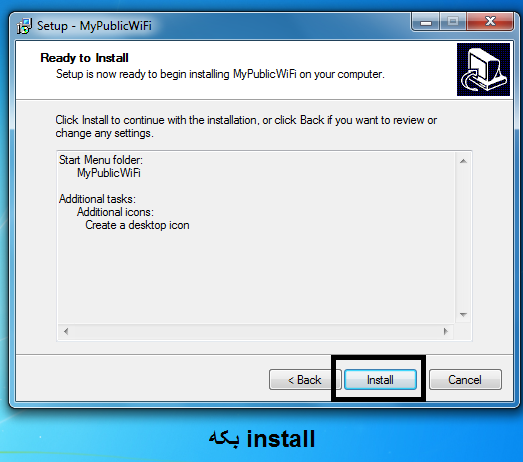523x462 pixels.
Task: Click the 'Ready to Install' heading
Action: 84,58
